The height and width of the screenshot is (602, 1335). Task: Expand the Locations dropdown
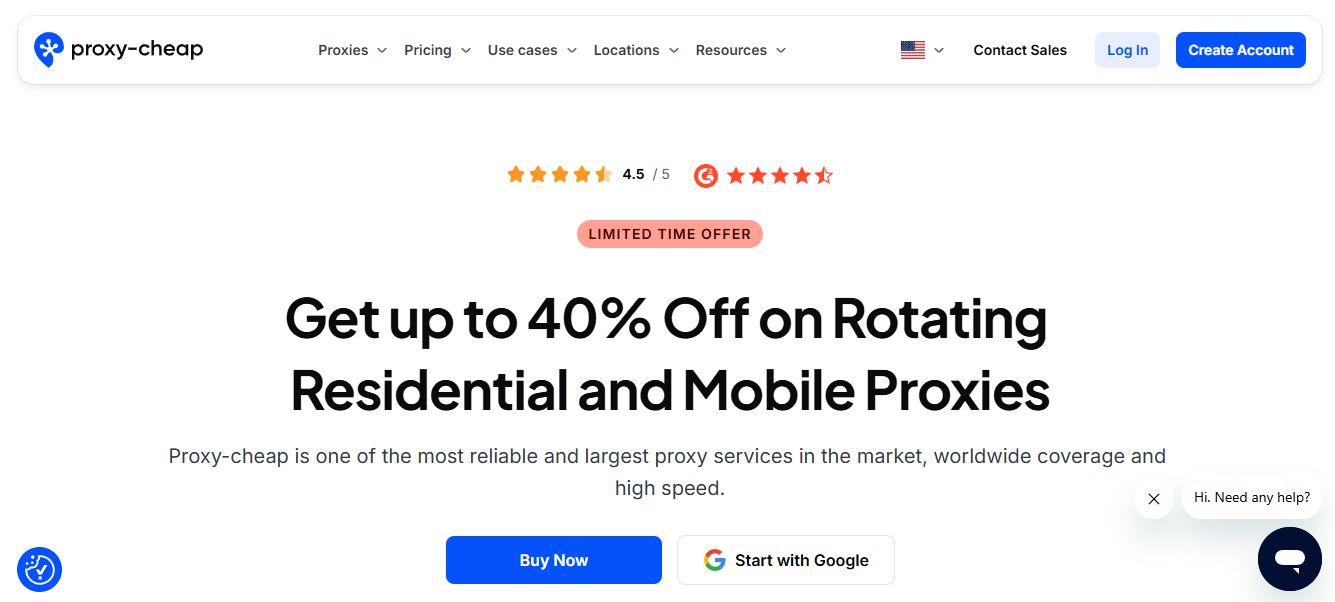pos(627,49)
